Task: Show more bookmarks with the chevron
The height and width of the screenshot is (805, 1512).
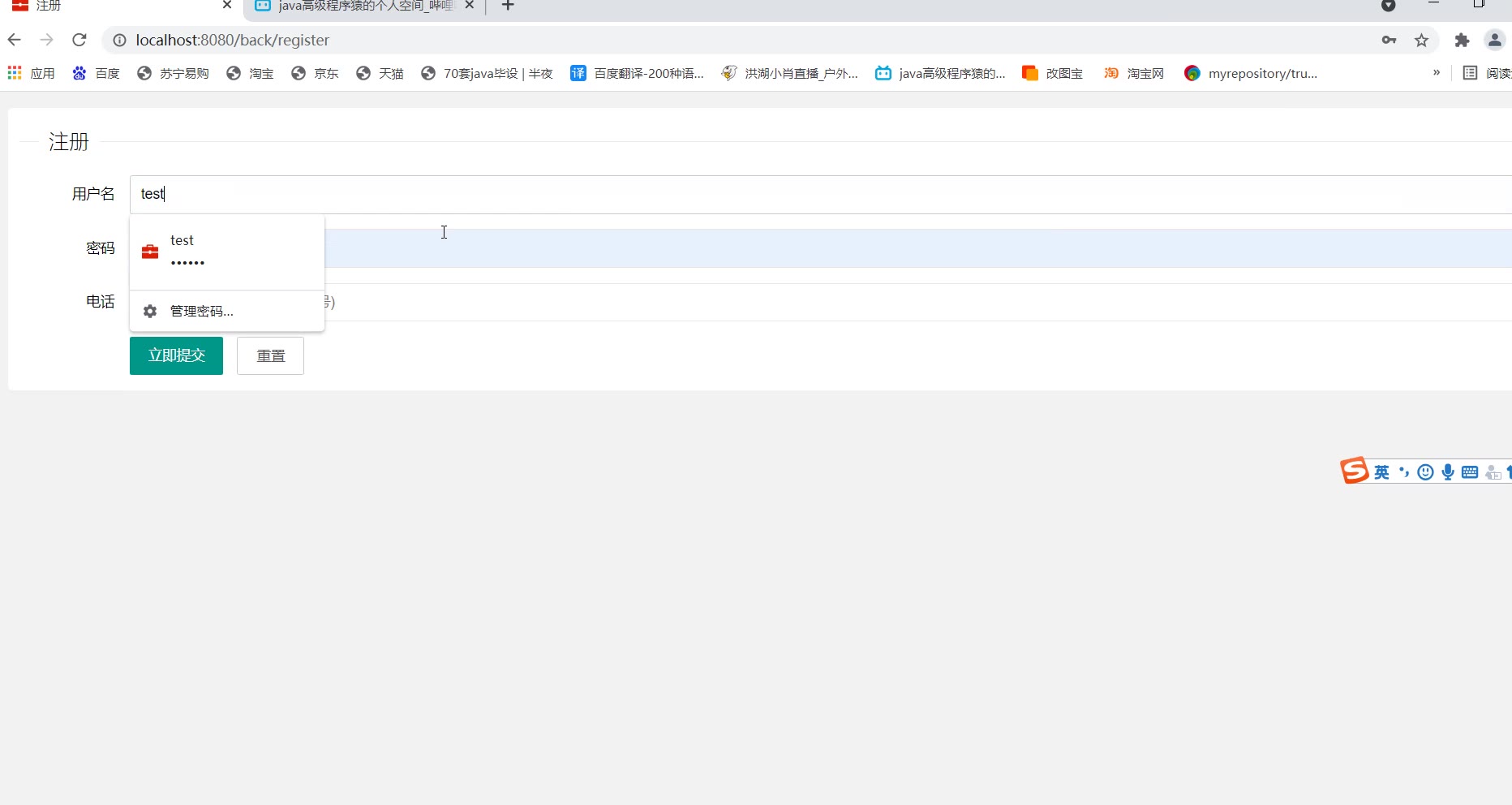Action: click(1437, 73)
